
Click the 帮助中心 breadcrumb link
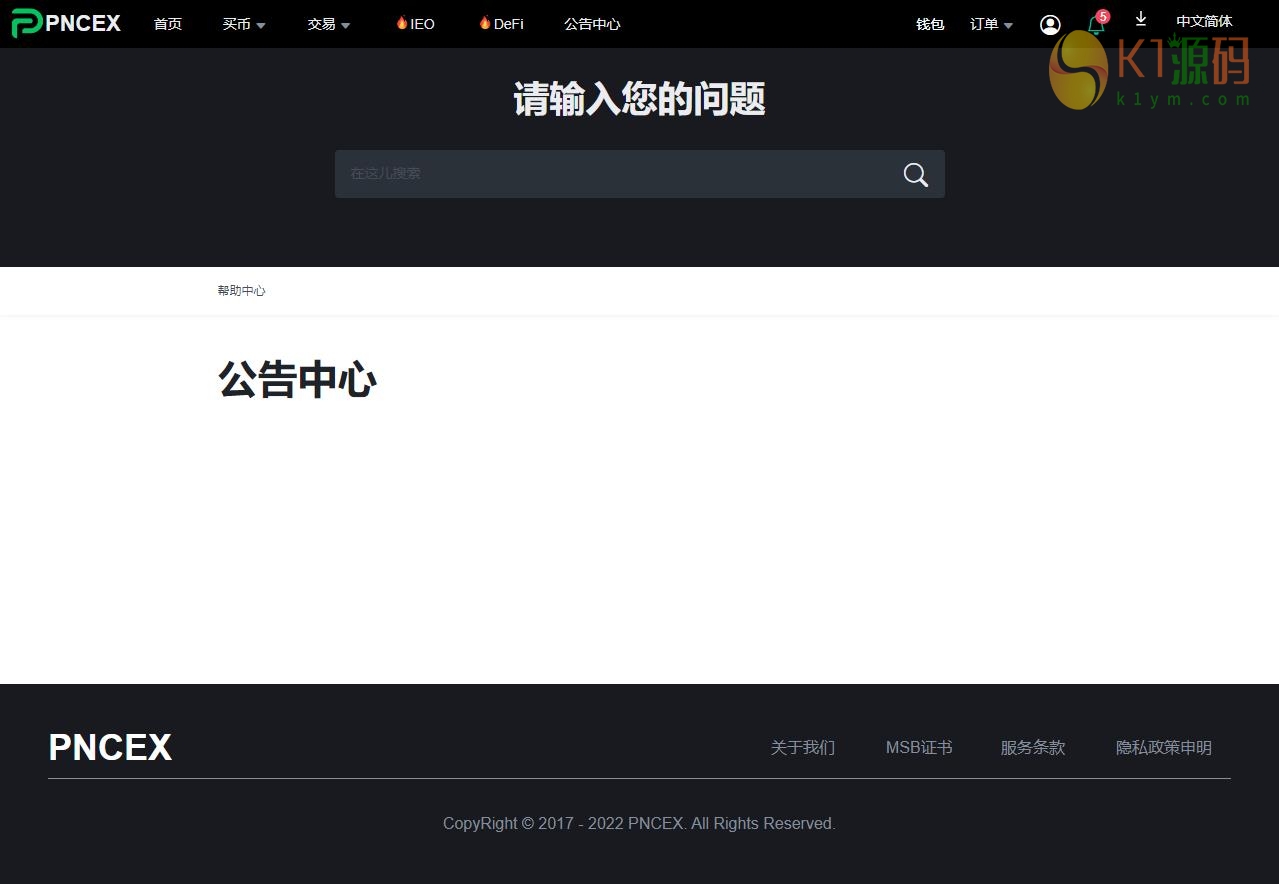point(241,291)
